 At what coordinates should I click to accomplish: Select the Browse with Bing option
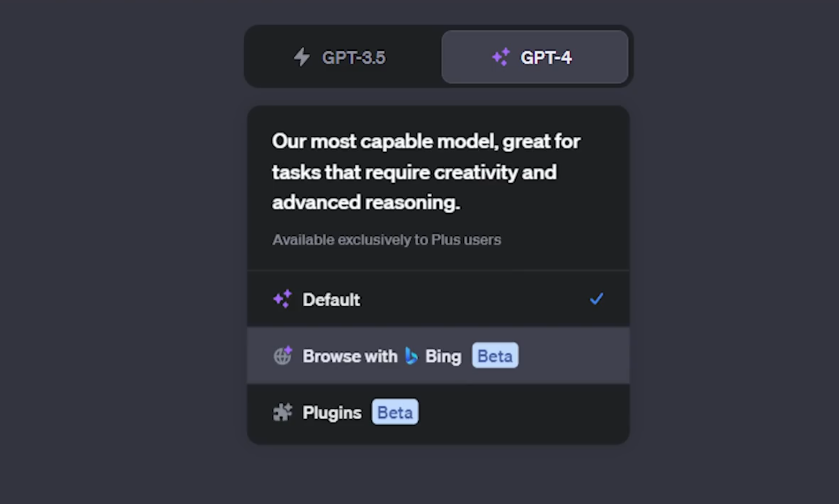tap(438, 356)
